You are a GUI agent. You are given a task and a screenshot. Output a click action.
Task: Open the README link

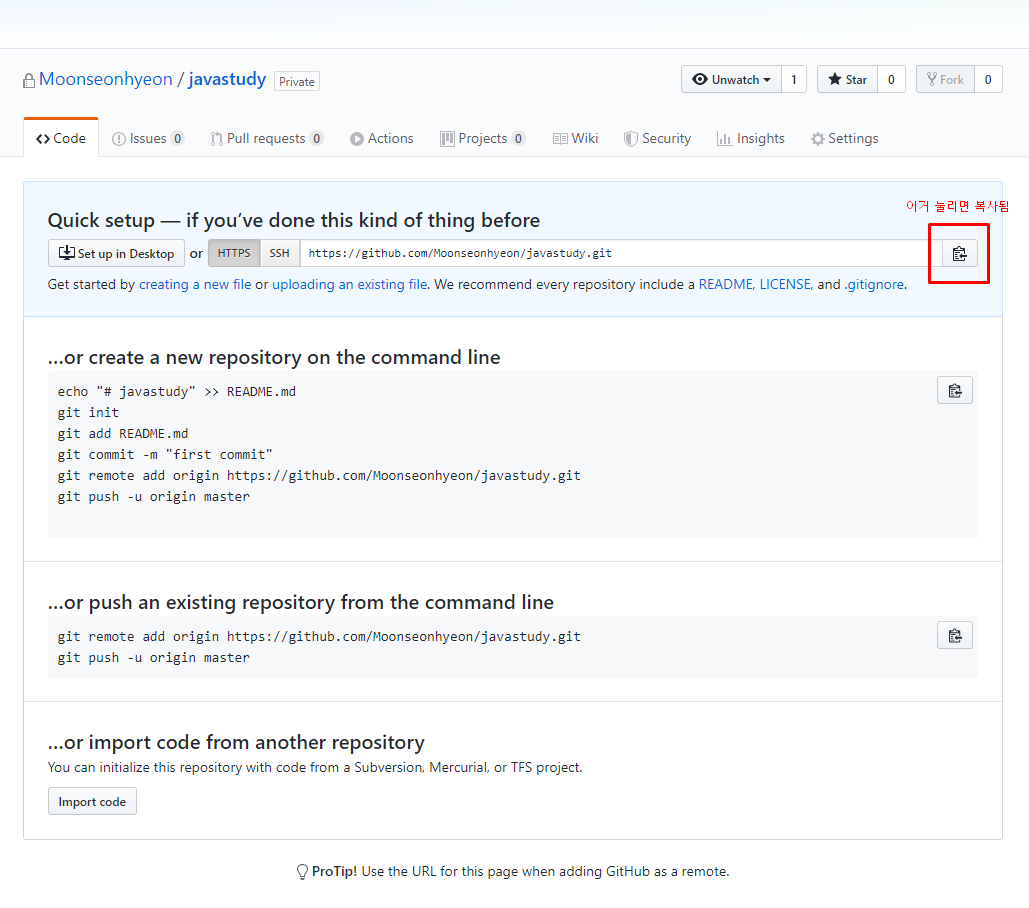(x=726, y=285)
